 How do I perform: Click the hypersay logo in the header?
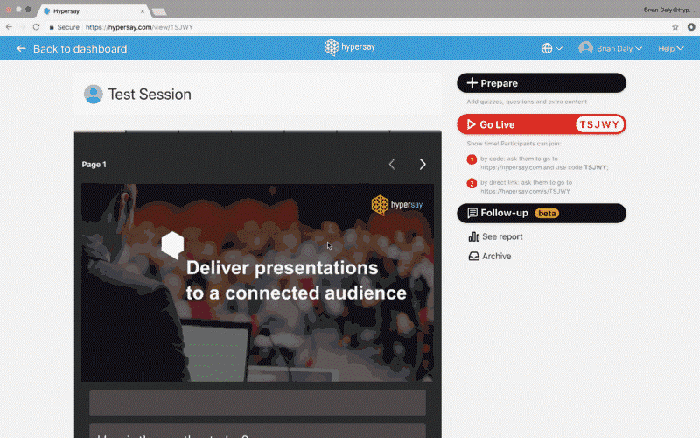click(350, 47)
